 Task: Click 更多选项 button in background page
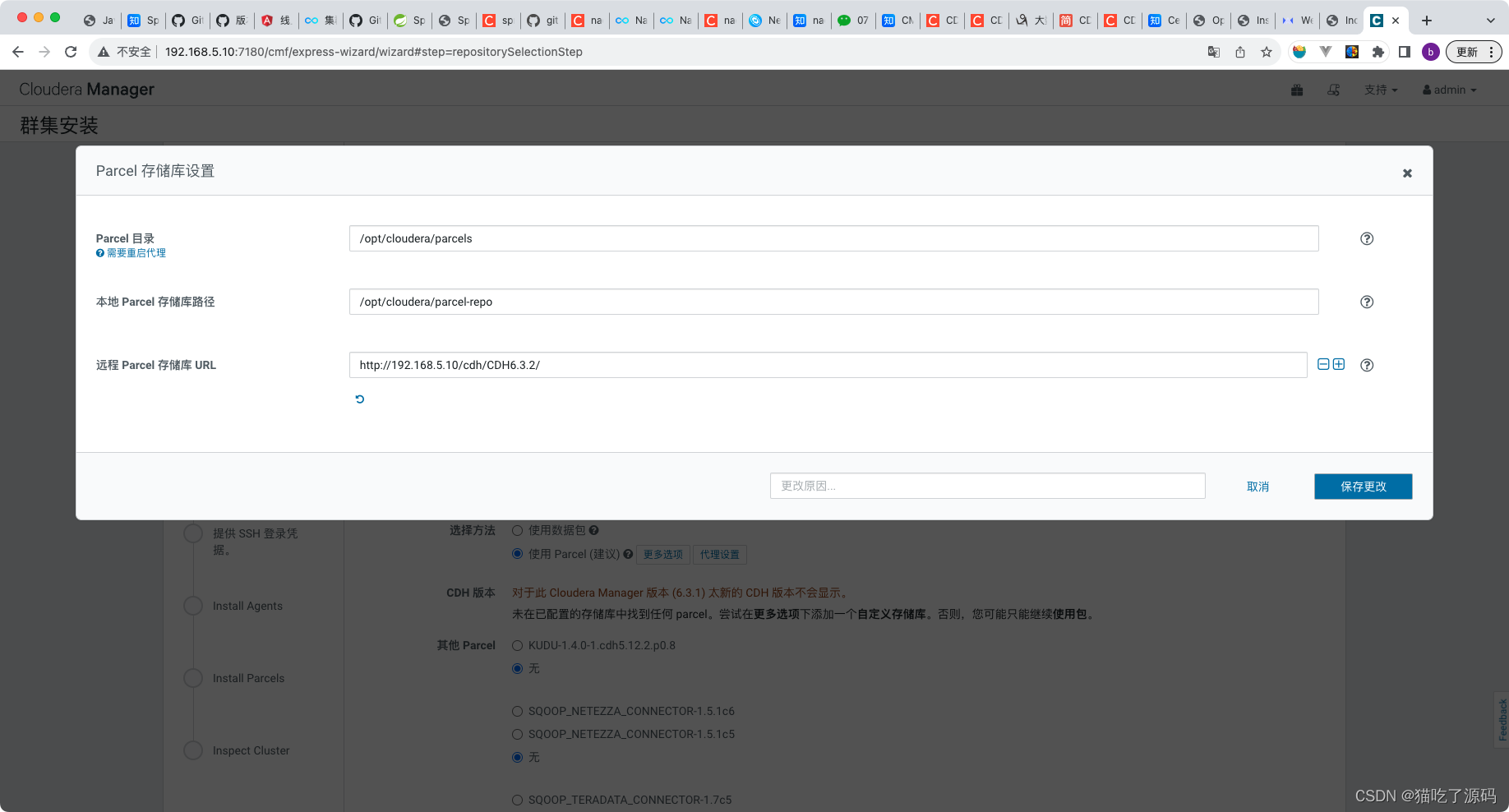pos(663,555)
